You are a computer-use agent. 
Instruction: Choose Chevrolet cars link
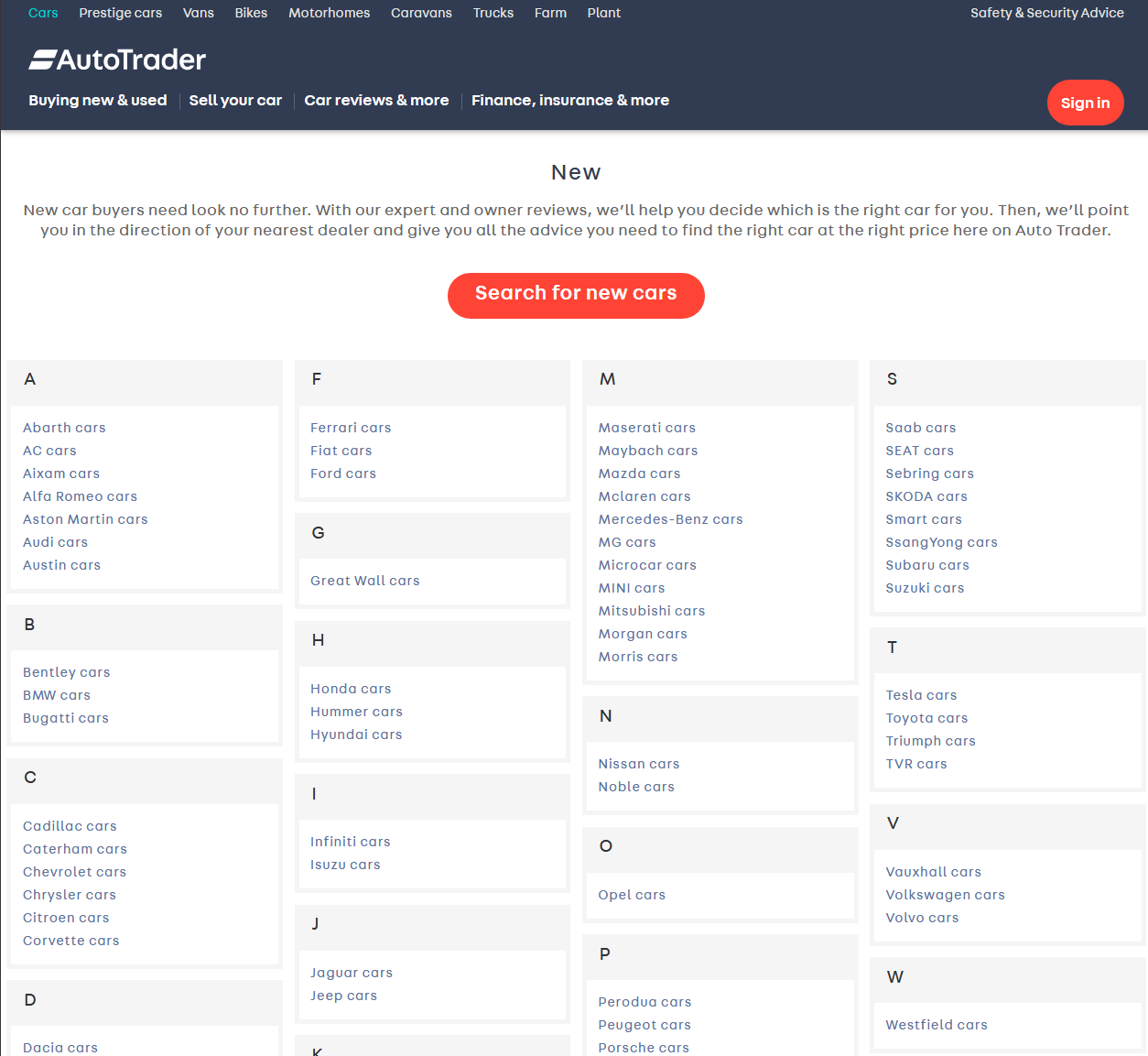pyautogui.click(x=74, y=872)
